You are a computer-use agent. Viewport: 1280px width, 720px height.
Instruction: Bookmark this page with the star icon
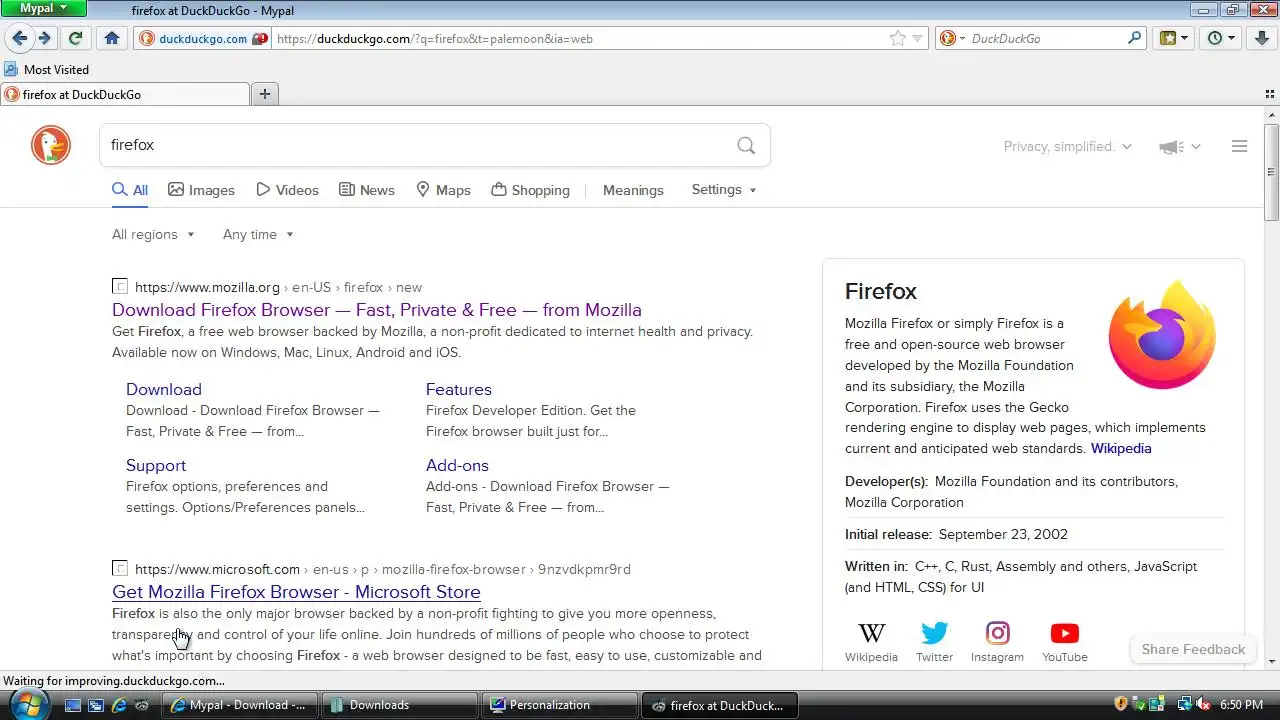click(x=897, y=38)
